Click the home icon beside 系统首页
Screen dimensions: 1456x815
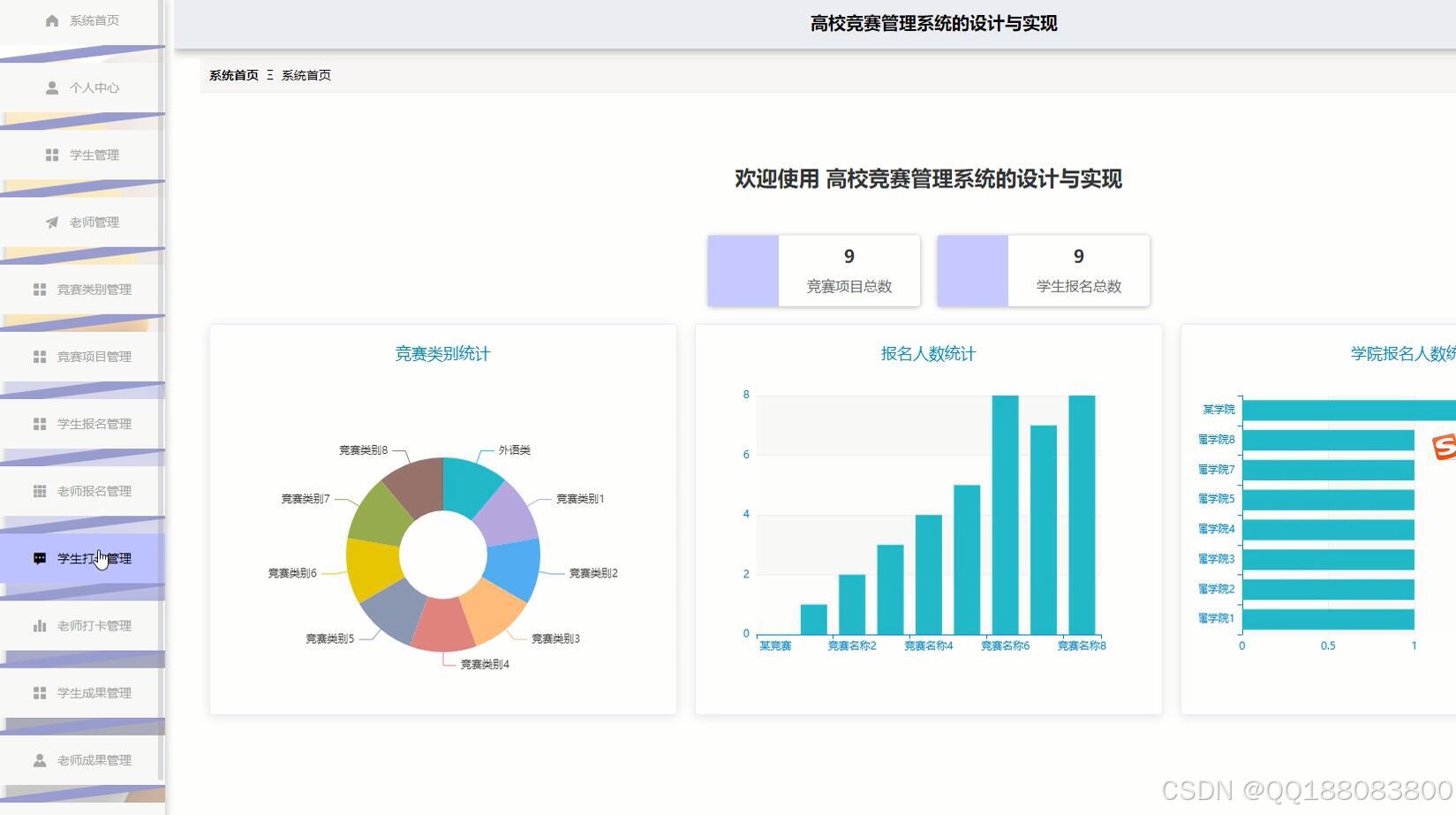pyautogui.click(x=50, y=19)
